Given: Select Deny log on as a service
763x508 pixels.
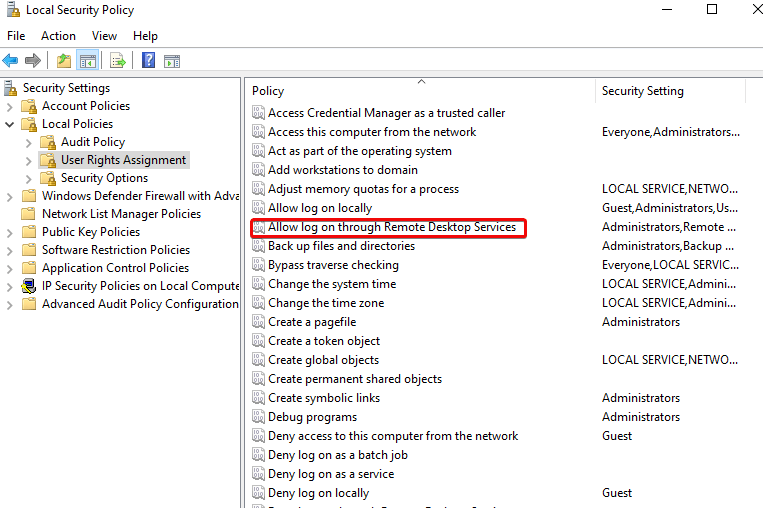Looking at the screenshot, I should pyautogui.click(x=331, y=473).
